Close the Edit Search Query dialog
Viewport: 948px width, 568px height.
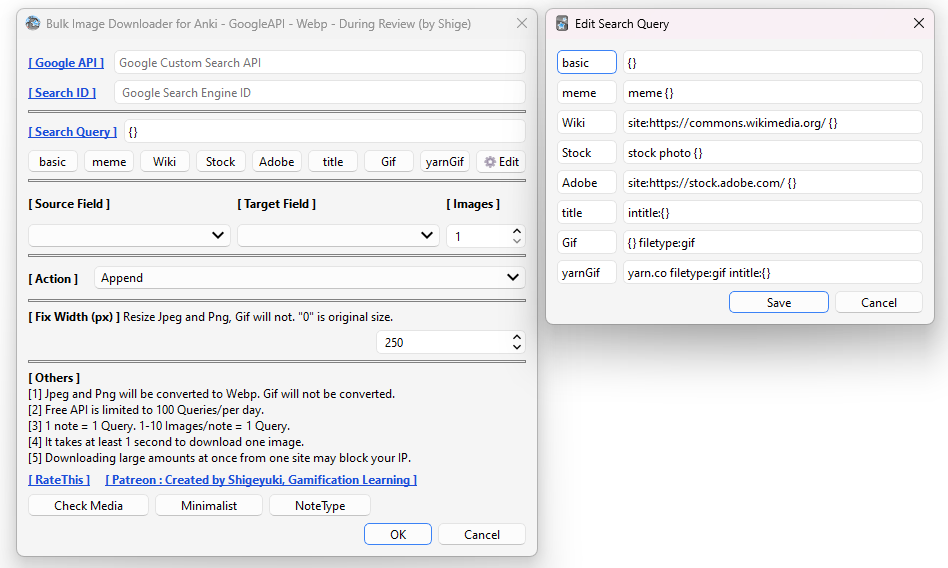pyautogui.click(x=918, y=23)
